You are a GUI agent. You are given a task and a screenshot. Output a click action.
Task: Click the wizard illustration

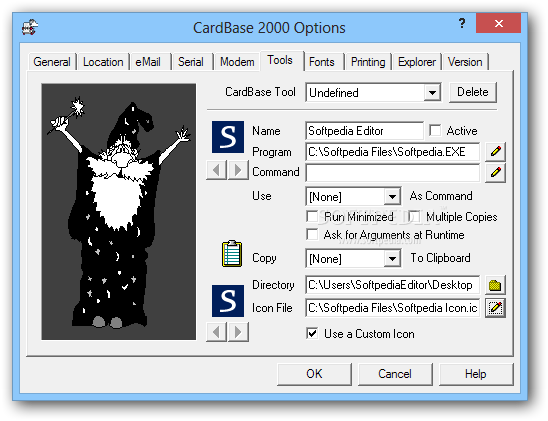(119, 212)
